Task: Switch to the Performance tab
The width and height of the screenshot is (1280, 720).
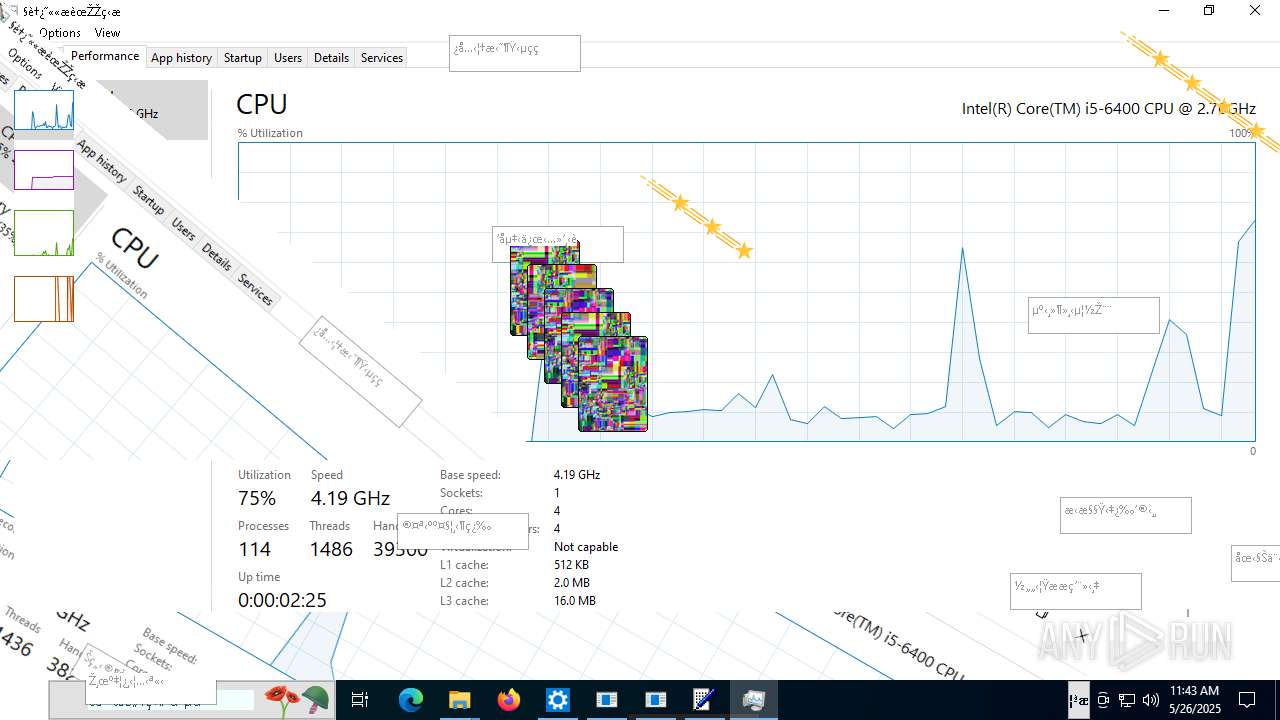Action: (x=105, y=56)
